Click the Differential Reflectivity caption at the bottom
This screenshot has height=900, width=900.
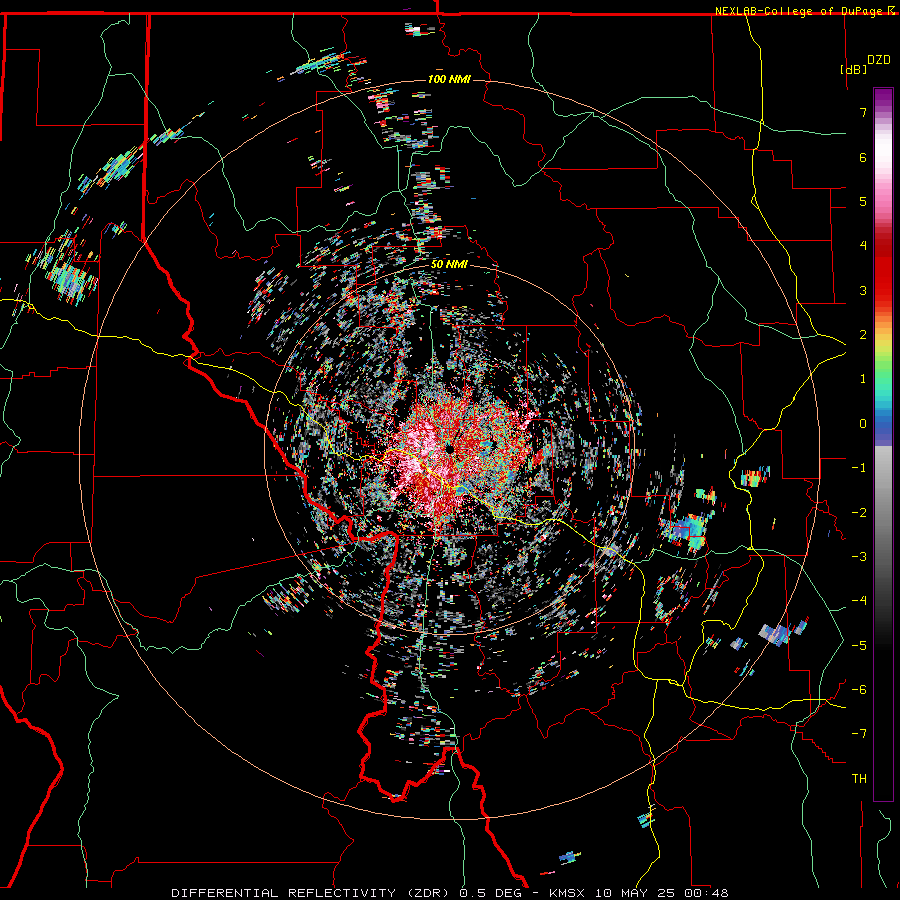click(449, 893)
